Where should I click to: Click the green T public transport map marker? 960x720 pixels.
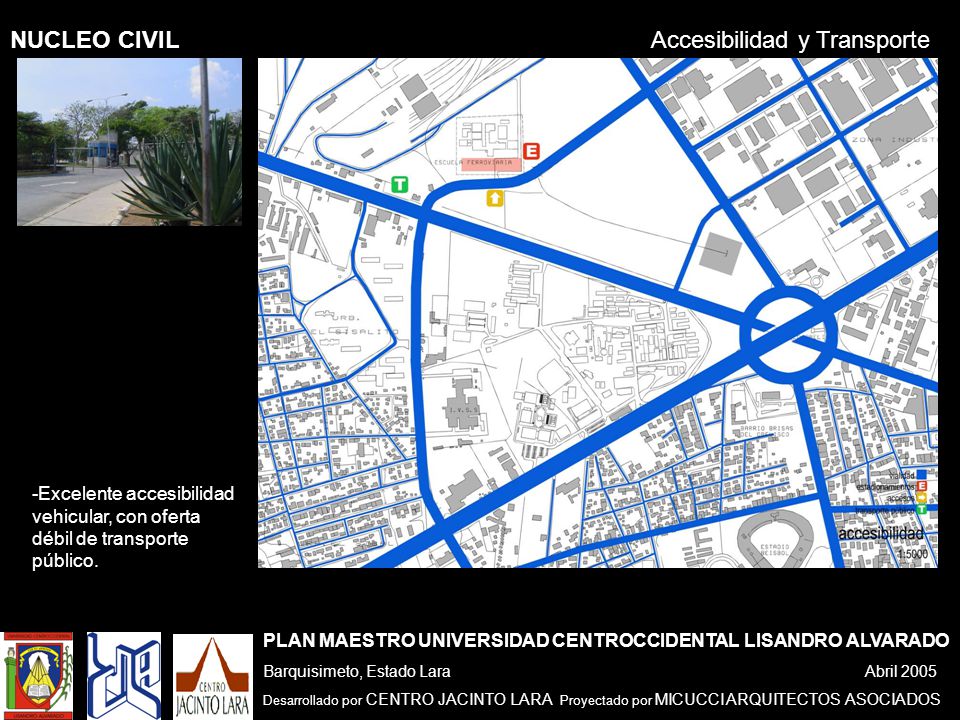[399, 184]
